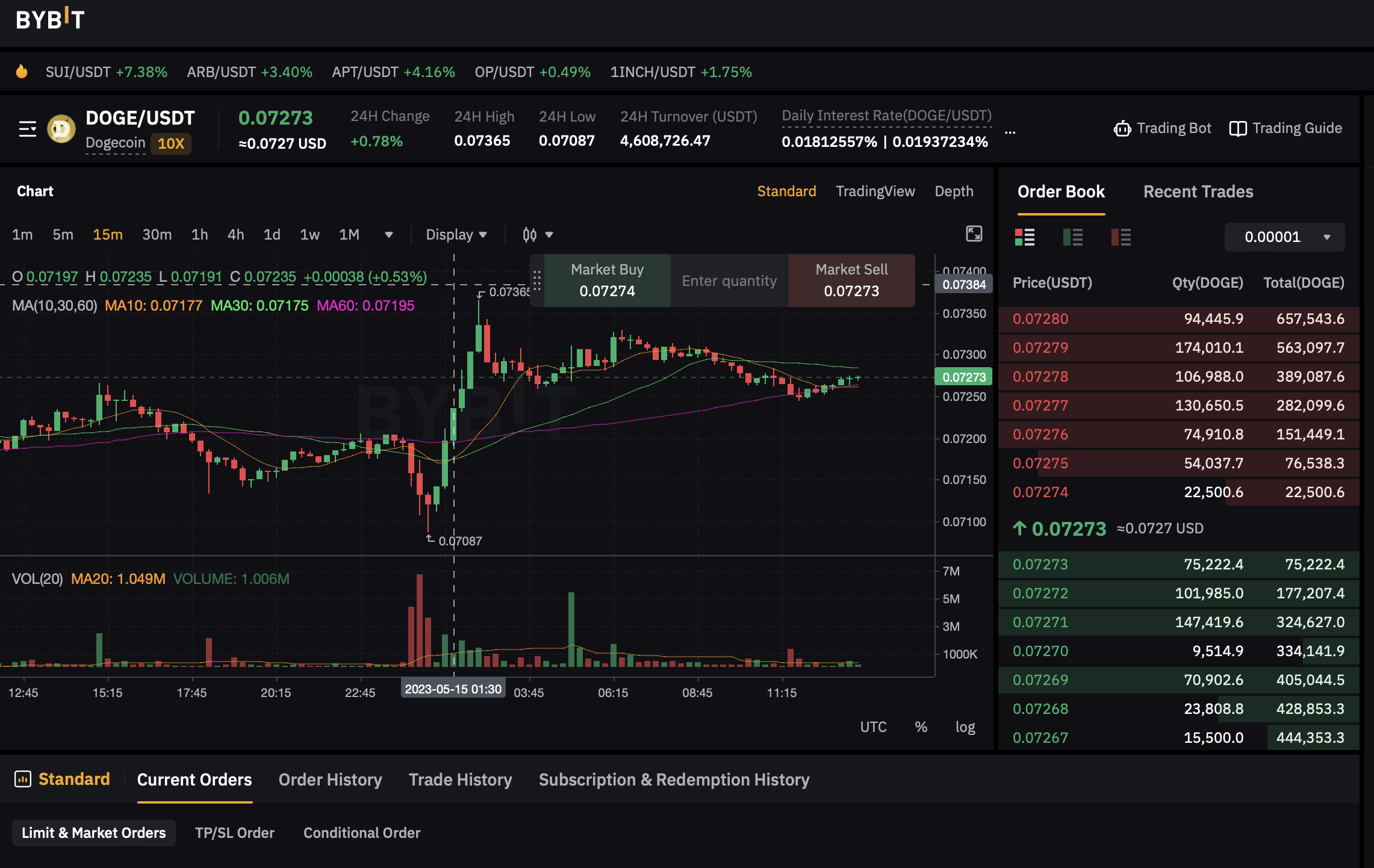
Task: Switch to Standard chart view
Action: click(x=786, y=191)
